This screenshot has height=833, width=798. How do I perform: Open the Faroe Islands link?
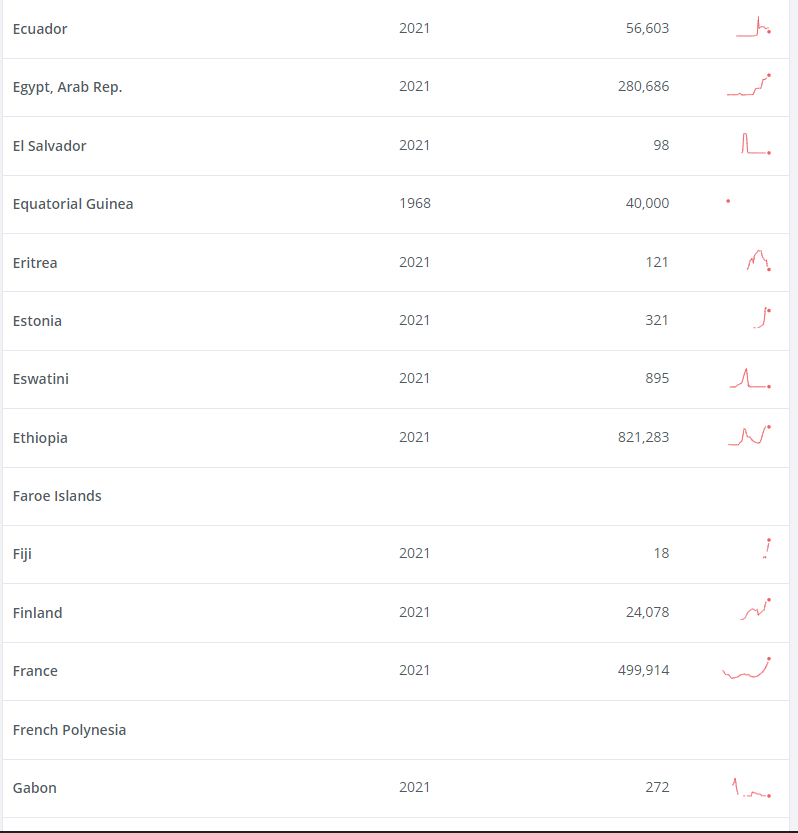tap(57, 496)
